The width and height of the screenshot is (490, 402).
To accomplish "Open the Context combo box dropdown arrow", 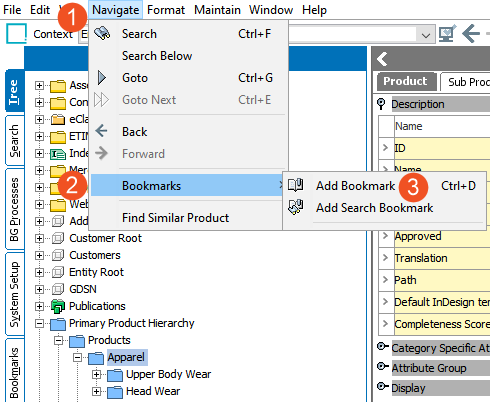I will 426,35.
